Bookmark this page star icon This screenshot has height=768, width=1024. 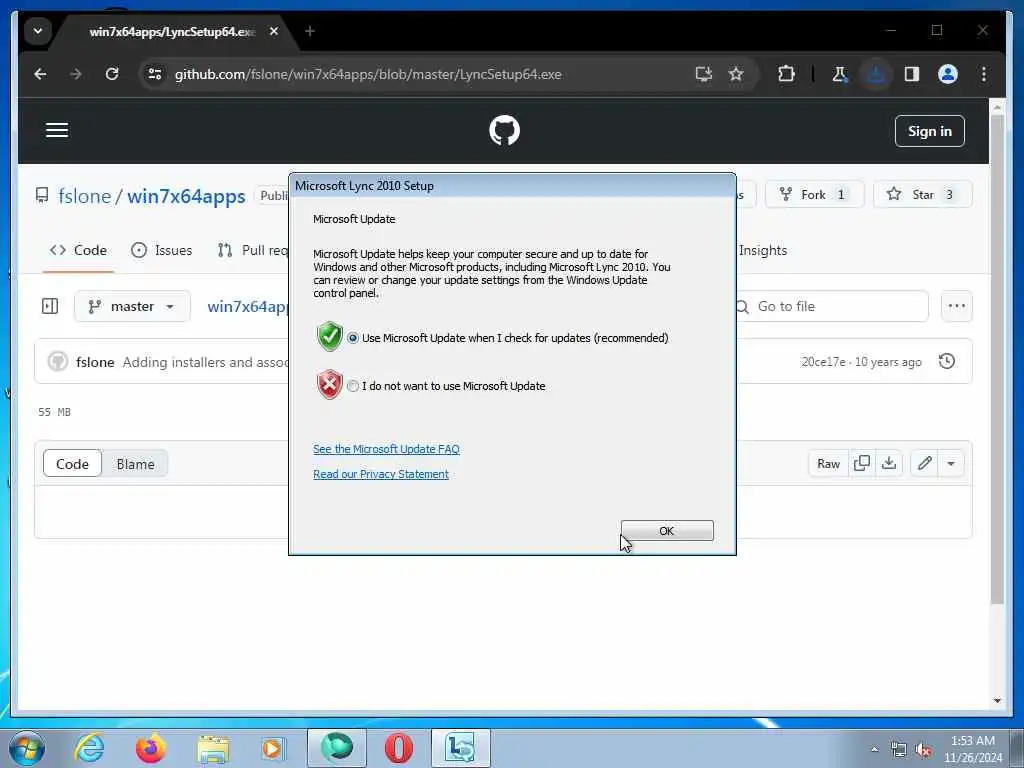tap(736, 74)
